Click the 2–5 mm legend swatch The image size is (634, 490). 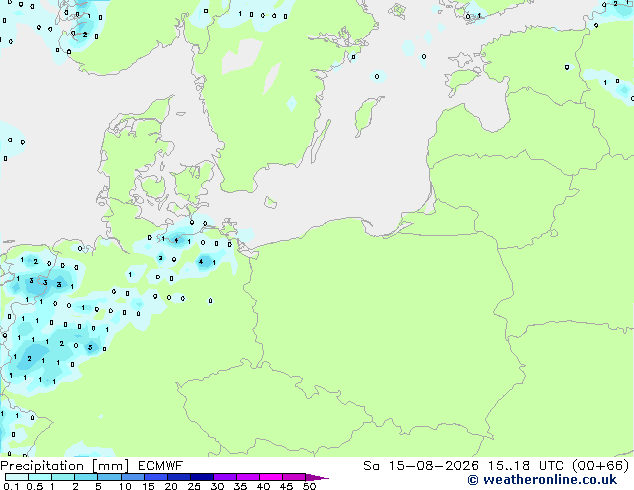86,477
